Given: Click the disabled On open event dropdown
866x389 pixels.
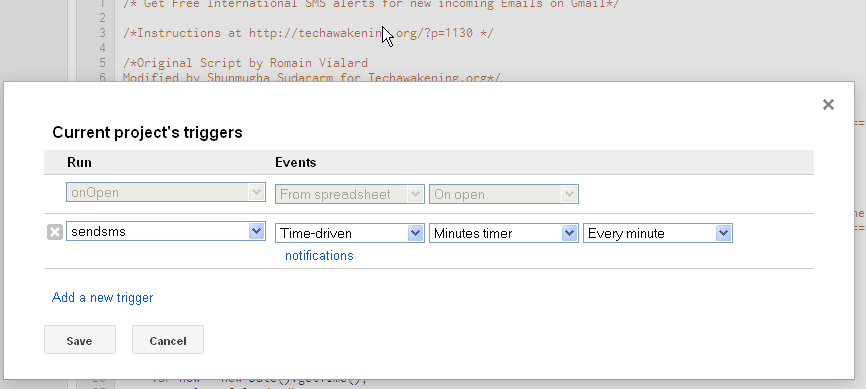Looking at the screenshot, I should [504, 194].
